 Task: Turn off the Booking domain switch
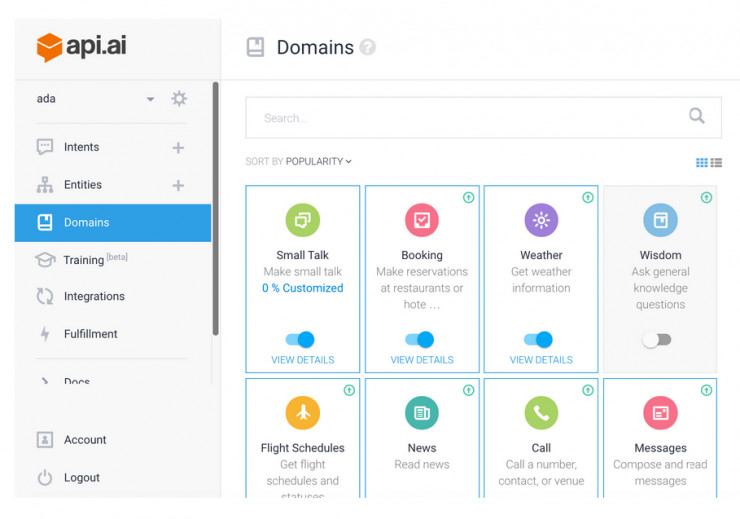click(421, 339)
